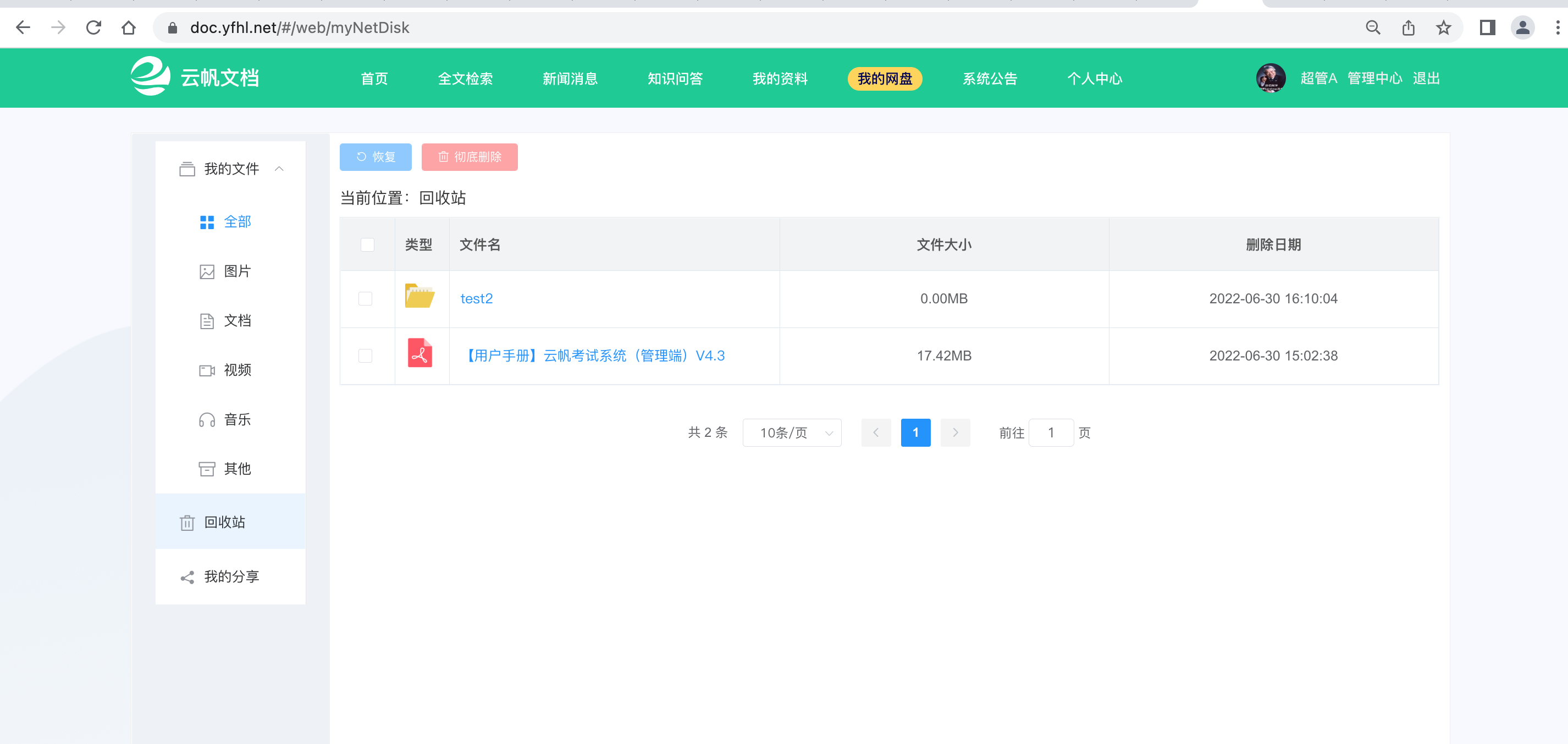This screenshot has width=1568, height=744.
Task: Filter by 视频
Action: (230, 370)
